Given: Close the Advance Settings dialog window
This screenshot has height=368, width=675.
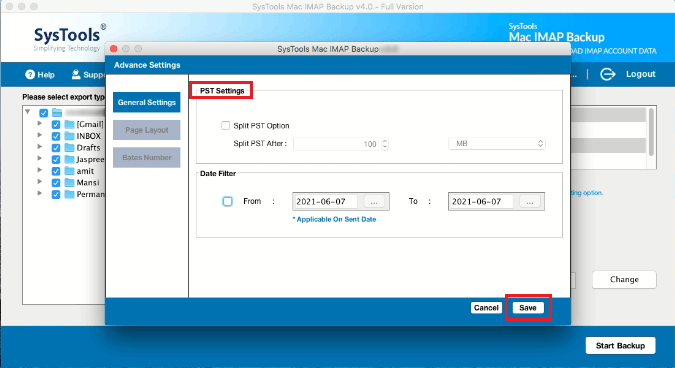Looking at the screenshot, I should click(x=114, y=49).
